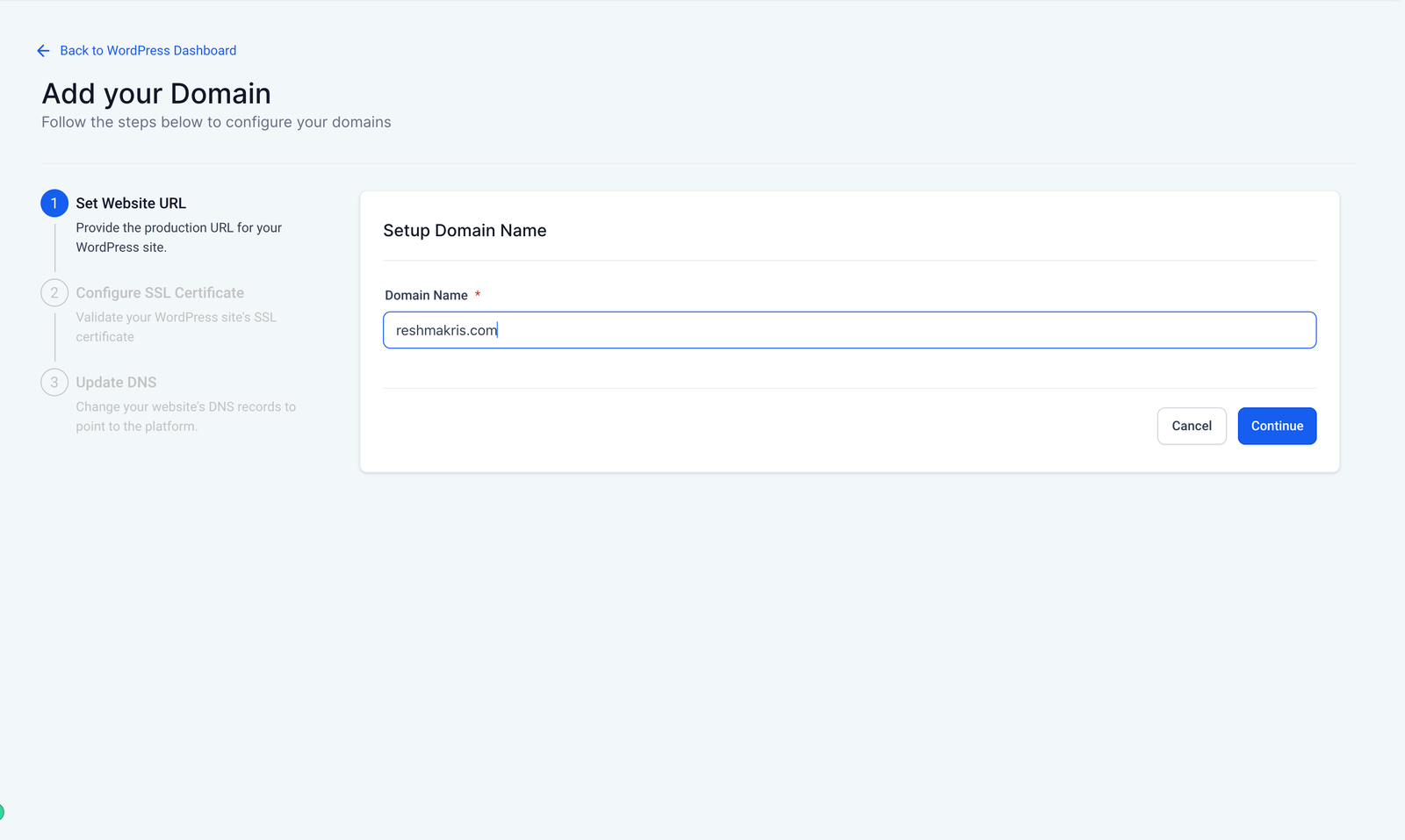Image resolution: width=1405 pixels, height=840 pixels.
Task: Click the green circle at bottom-left edge
Action: [x=2, y=812]
